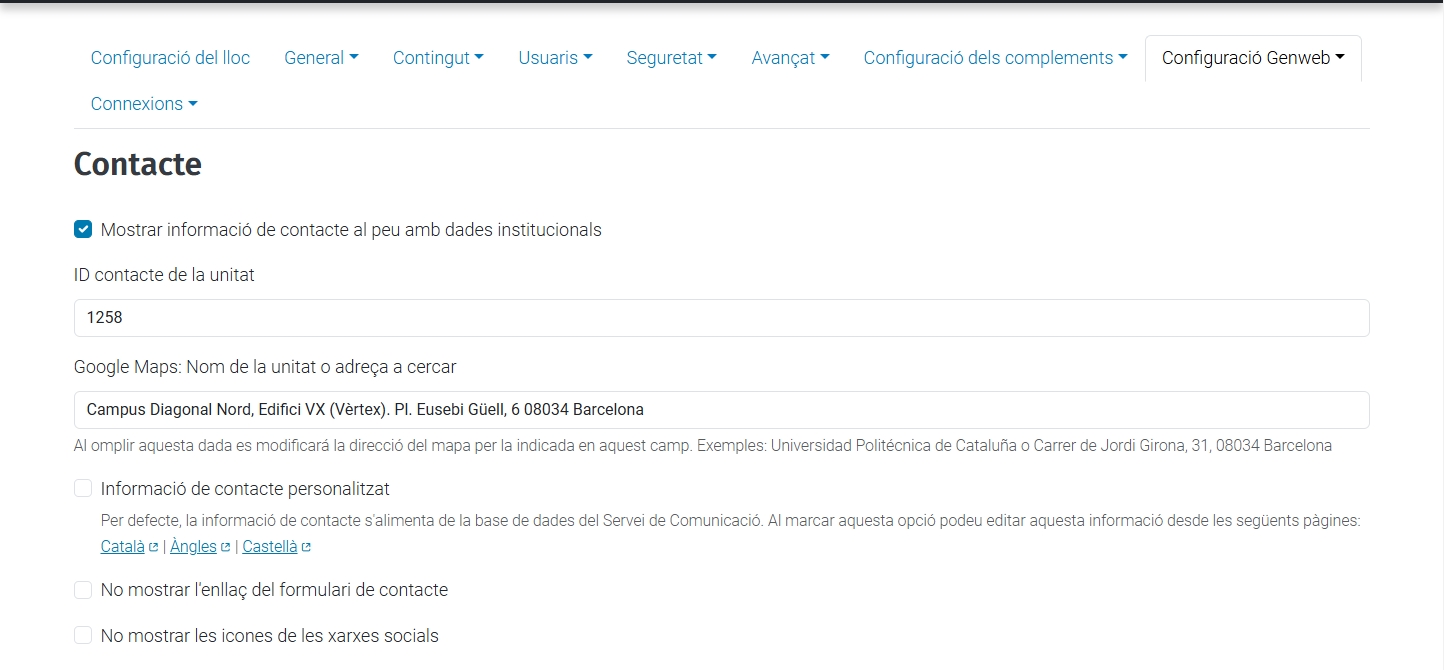Open the Usuaris dropdown
This screenshot has width=1444, height=670.
pos(555,57)
